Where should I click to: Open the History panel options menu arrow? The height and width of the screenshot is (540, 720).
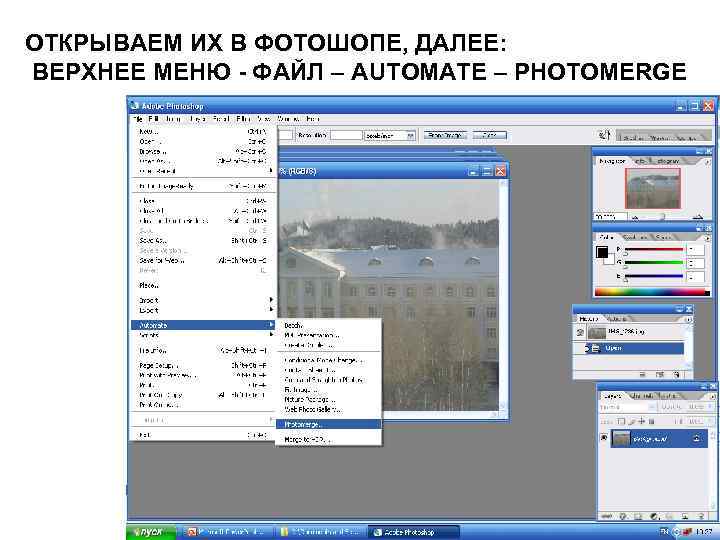pyautogui.click(x=688, y=319)
